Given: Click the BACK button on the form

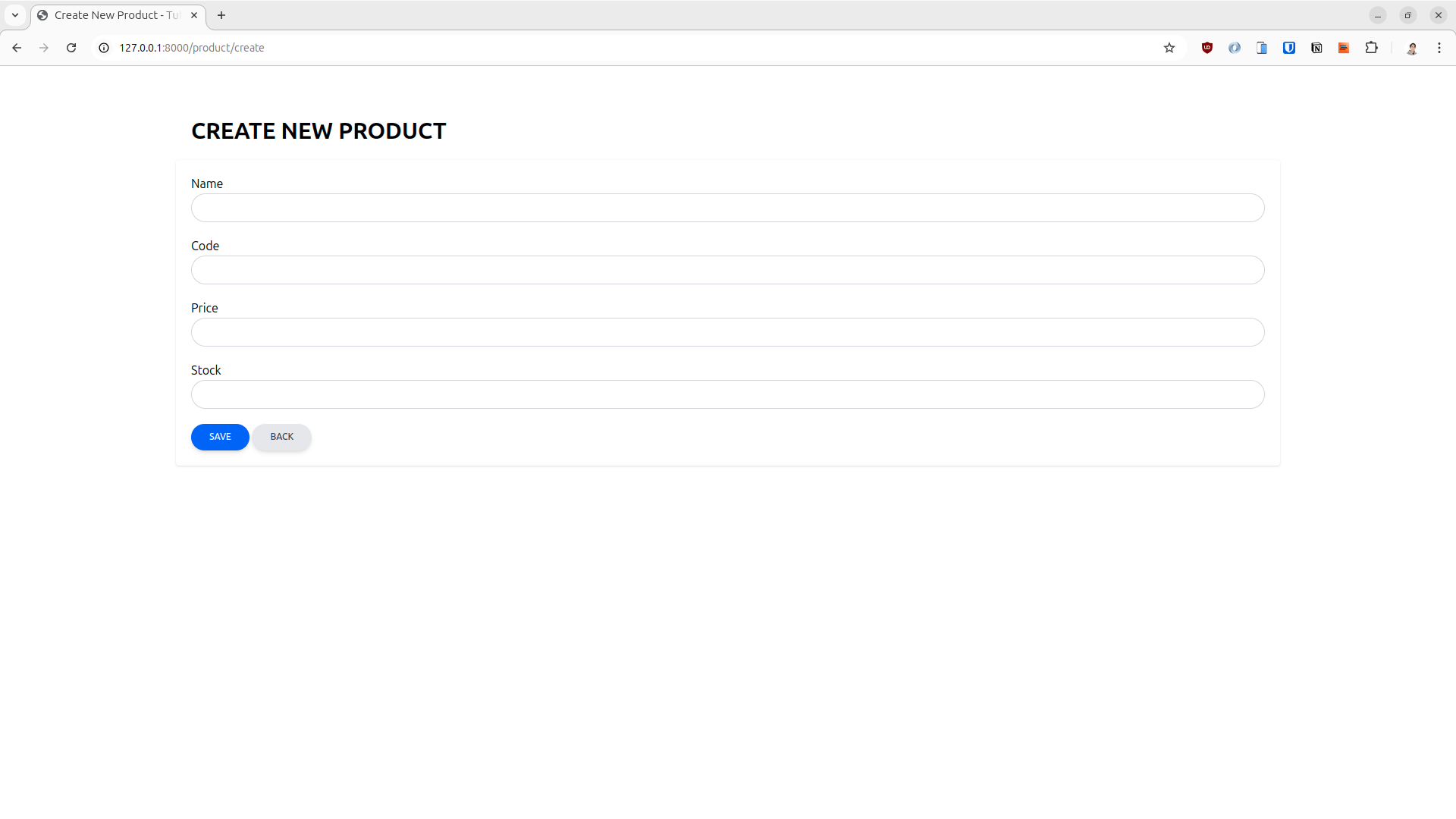Looking at the screenshot, I should tap(281, 437).
